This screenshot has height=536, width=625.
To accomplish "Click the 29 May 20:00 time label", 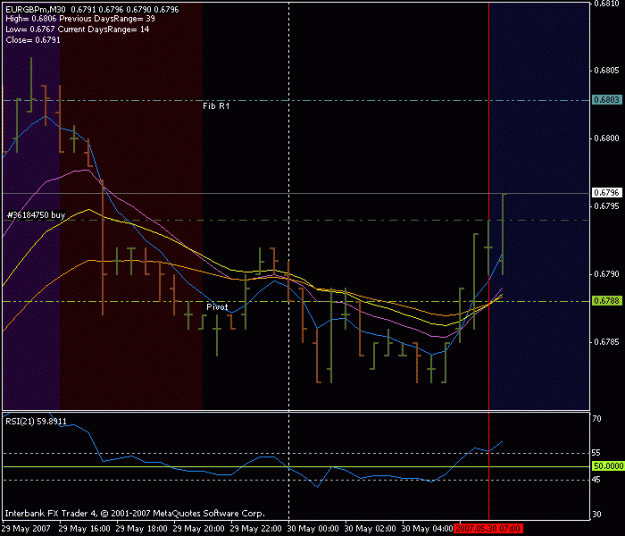I will pyautogui.click(x=199, y=529).
